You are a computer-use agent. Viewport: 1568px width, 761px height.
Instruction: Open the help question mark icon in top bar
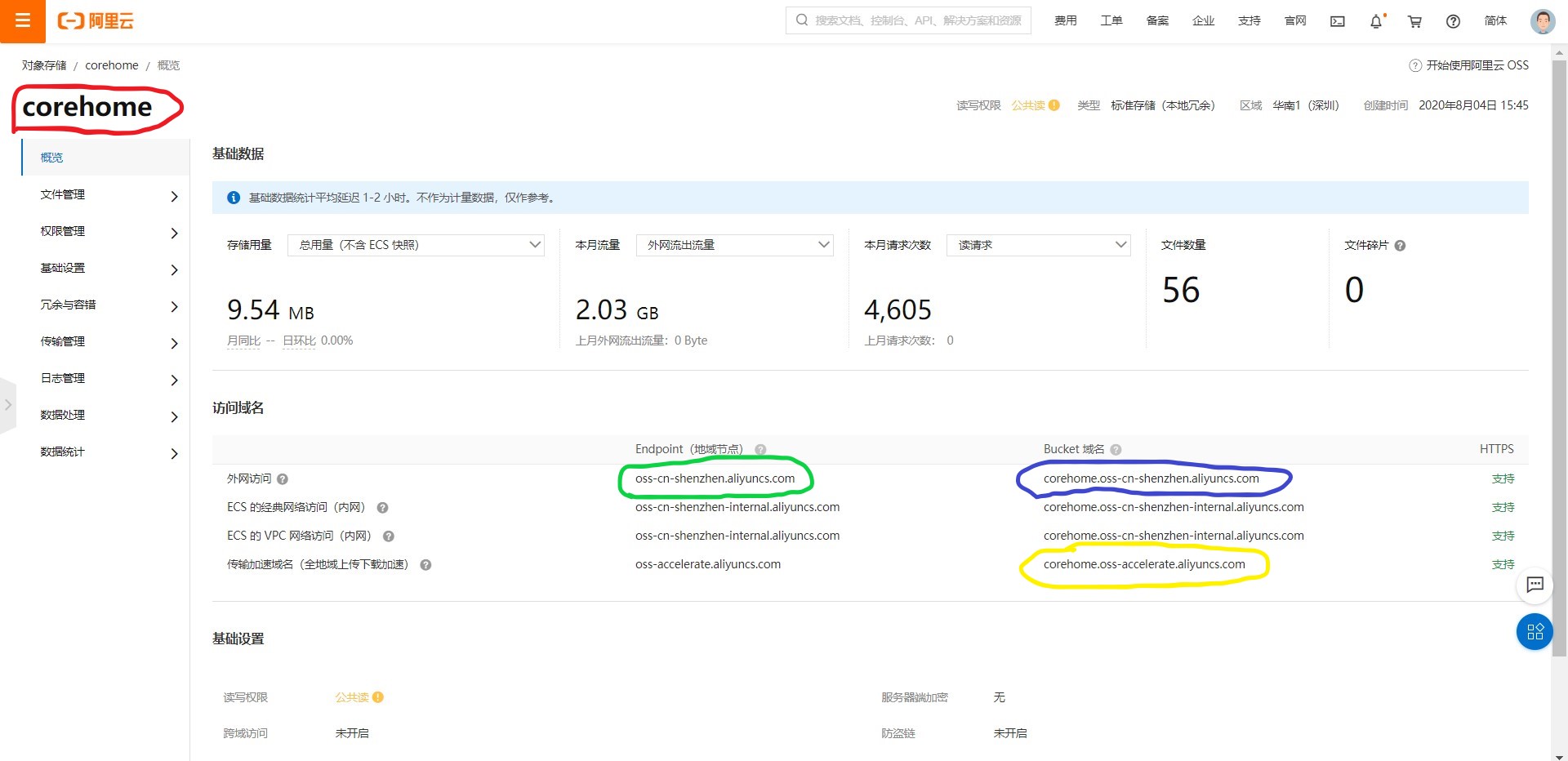tap(1453, 22)
